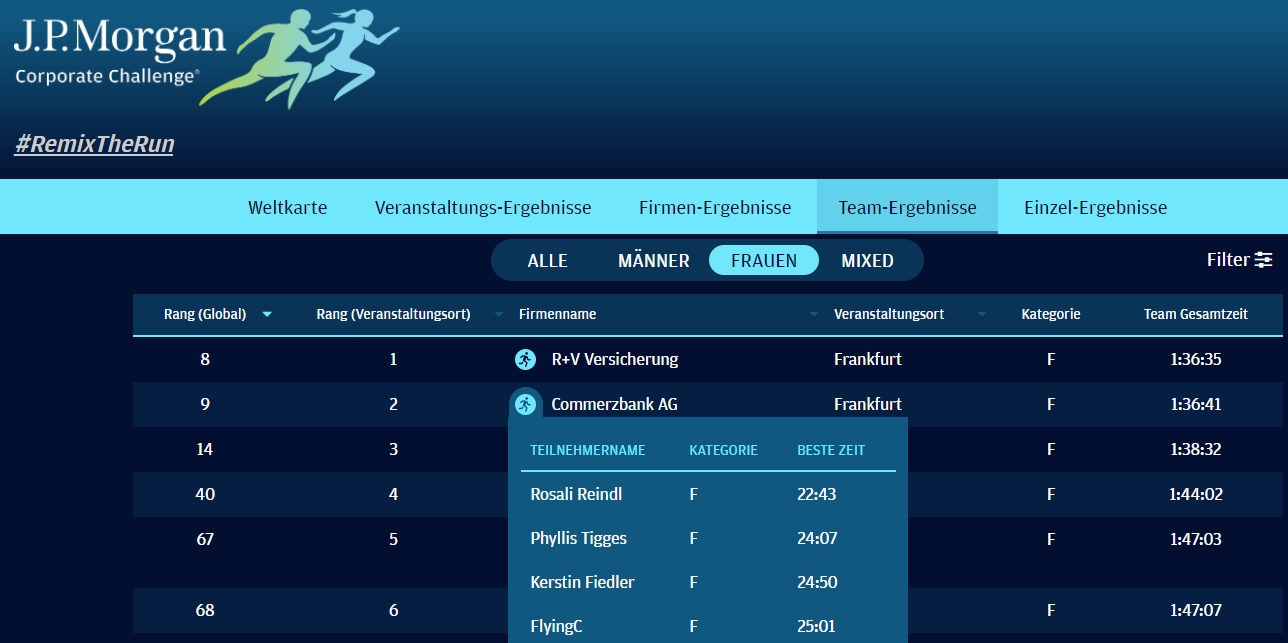Click team time 1:36:41

pos(1196,404)
